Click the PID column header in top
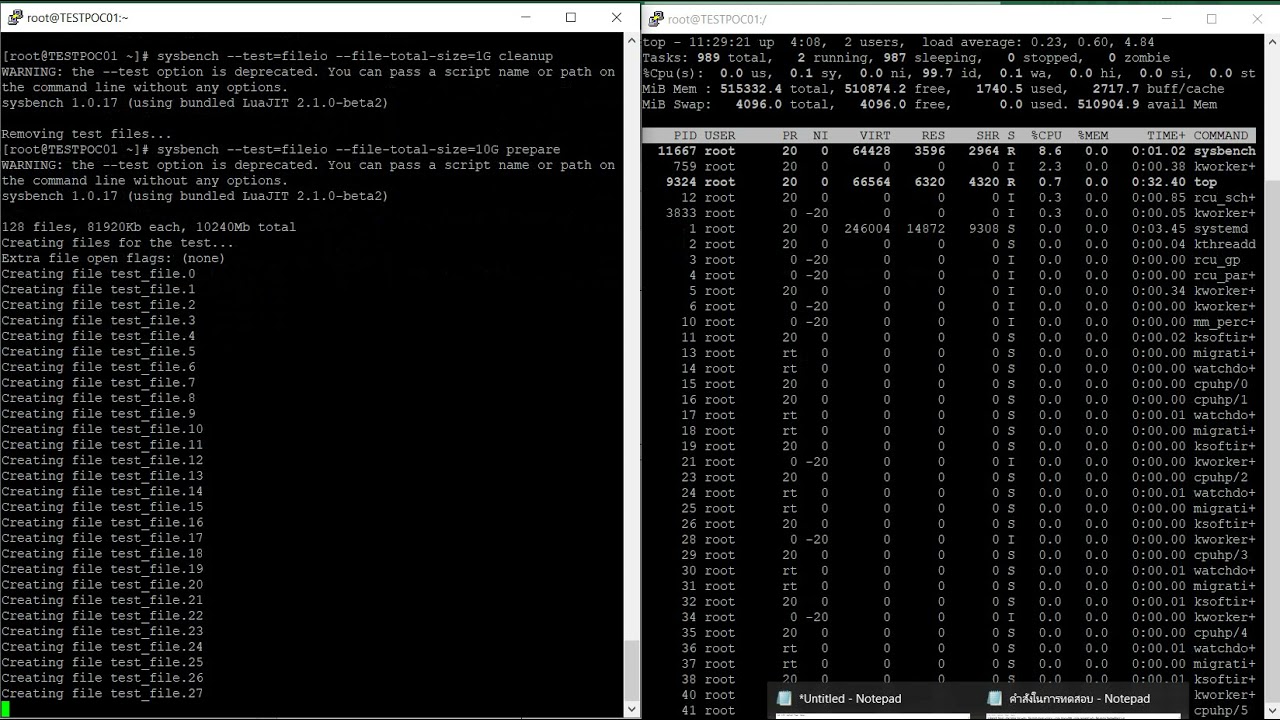 [x=685, y=135]
